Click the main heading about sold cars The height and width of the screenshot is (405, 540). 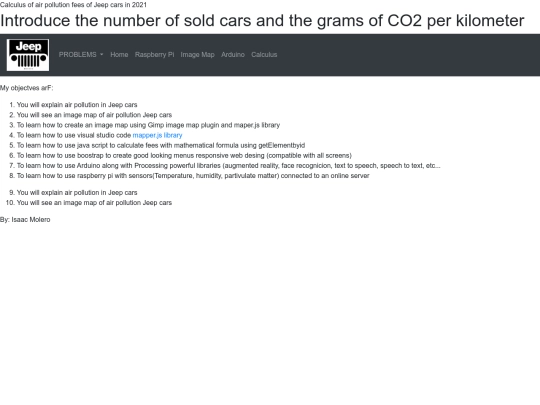tap(262, 21)
